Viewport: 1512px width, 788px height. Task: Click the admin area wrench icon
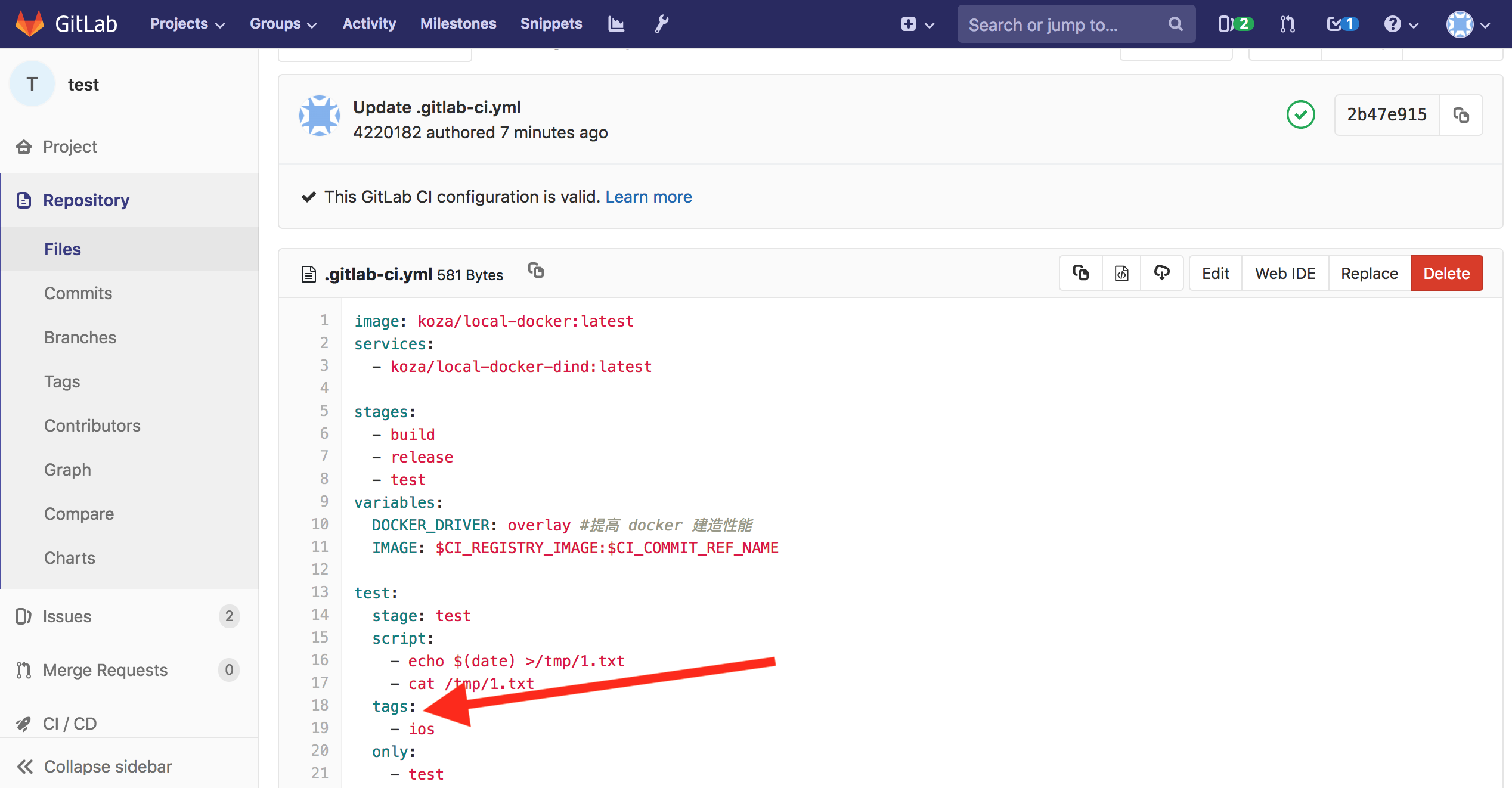tap(661, 24)
